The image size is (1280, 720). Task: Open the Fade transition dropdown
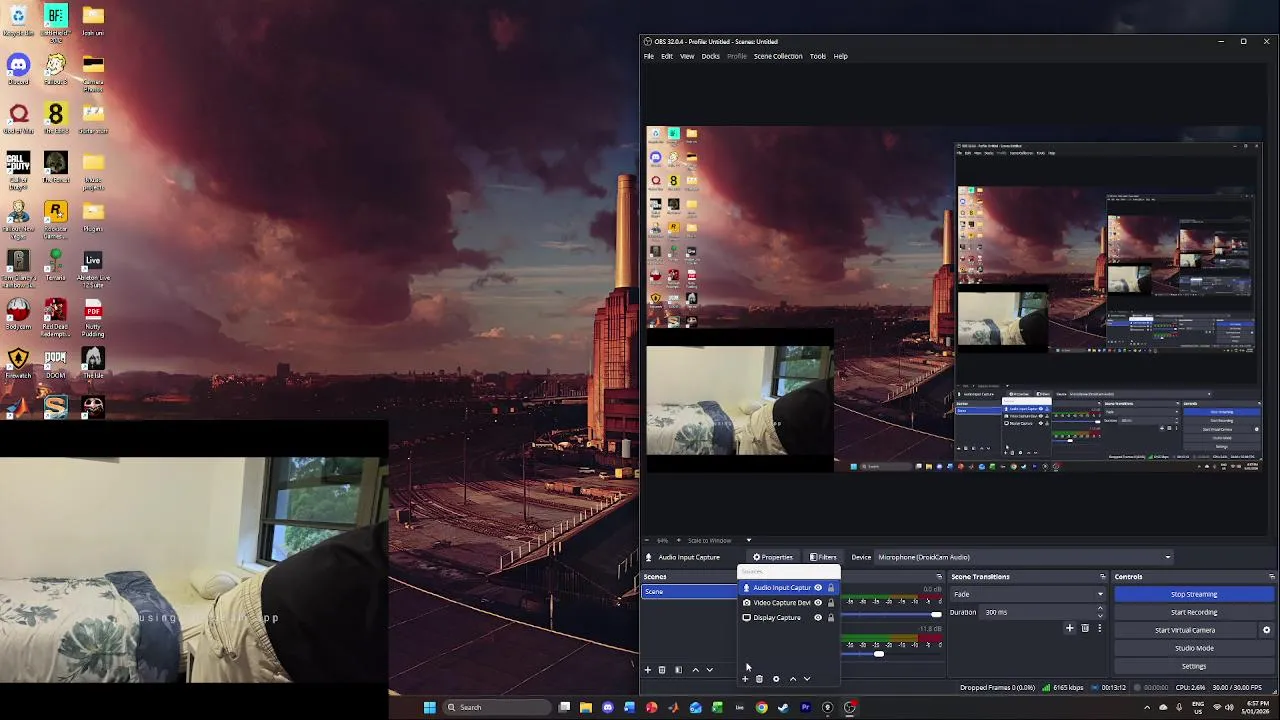pyautogui.click(x=1028, y=594)
